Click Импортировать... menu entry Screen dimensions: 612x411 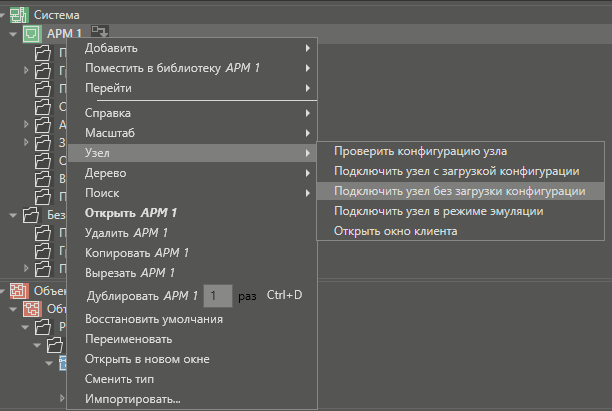[139, 399]
